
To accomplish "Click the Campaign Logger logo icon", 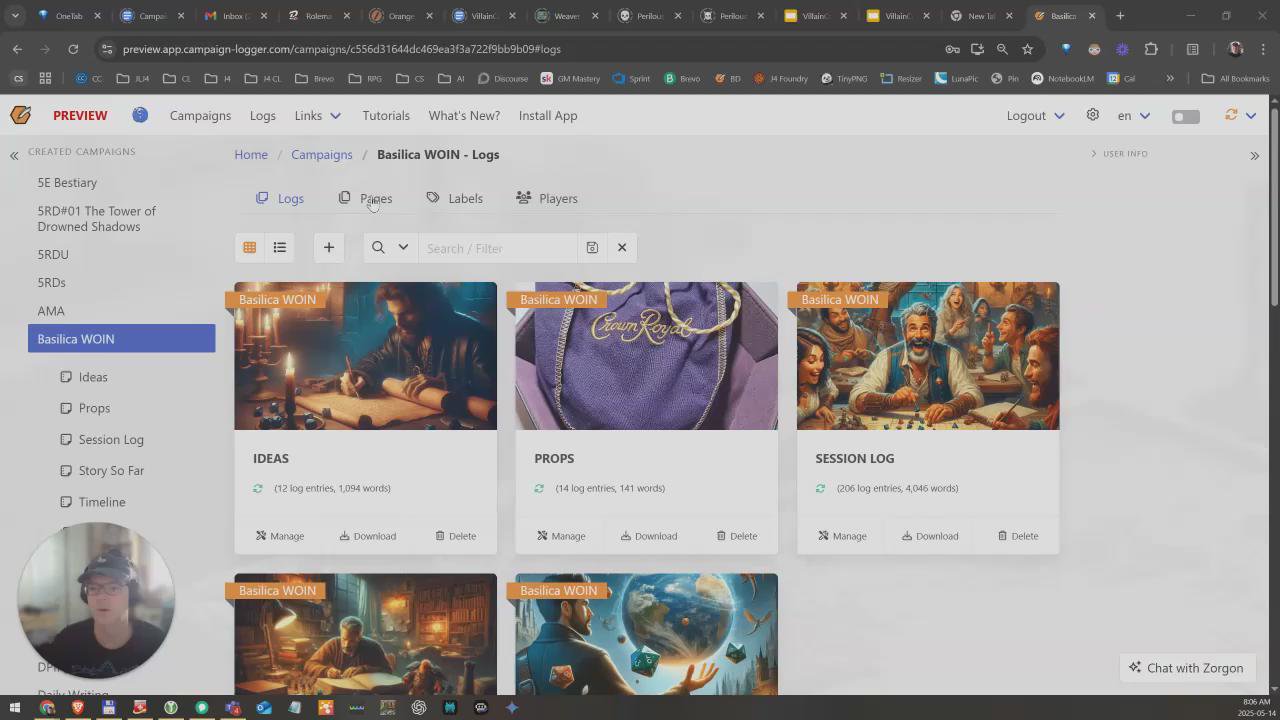I will (20, 115).
